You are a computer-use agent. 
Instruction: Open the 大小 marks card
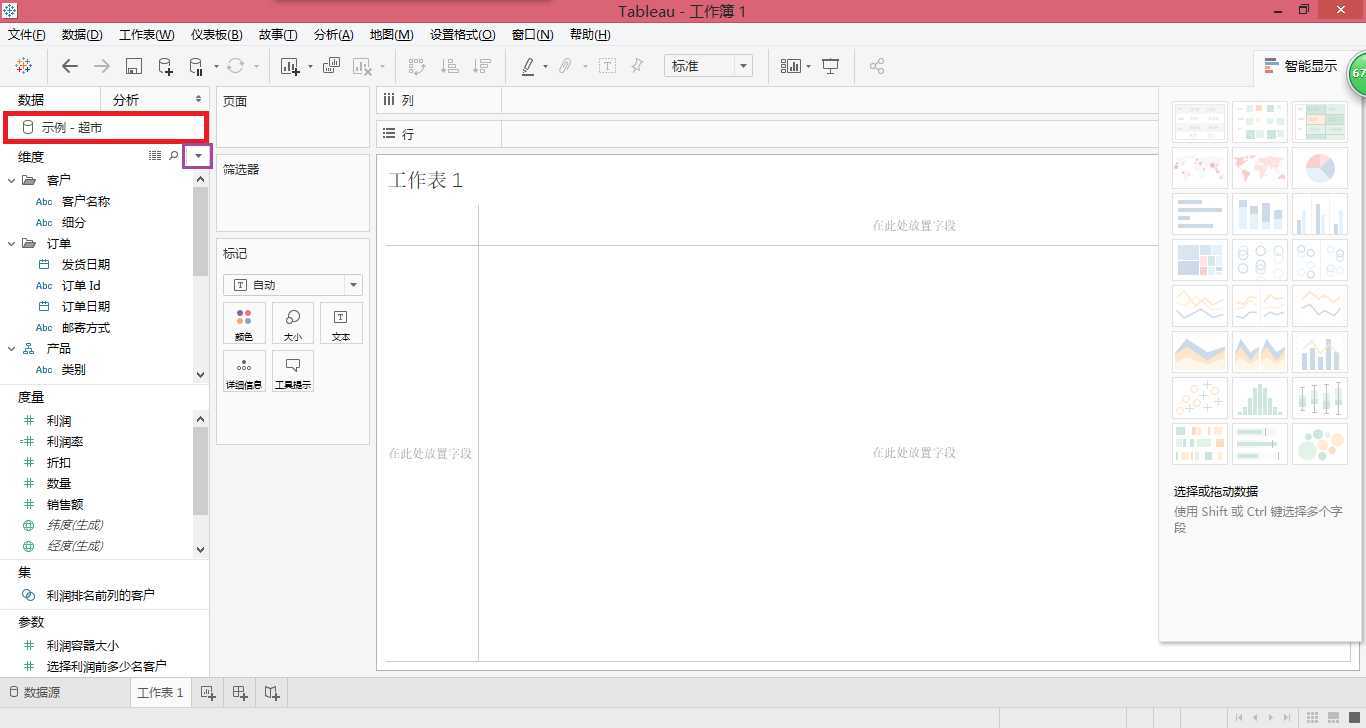[293, 323]
